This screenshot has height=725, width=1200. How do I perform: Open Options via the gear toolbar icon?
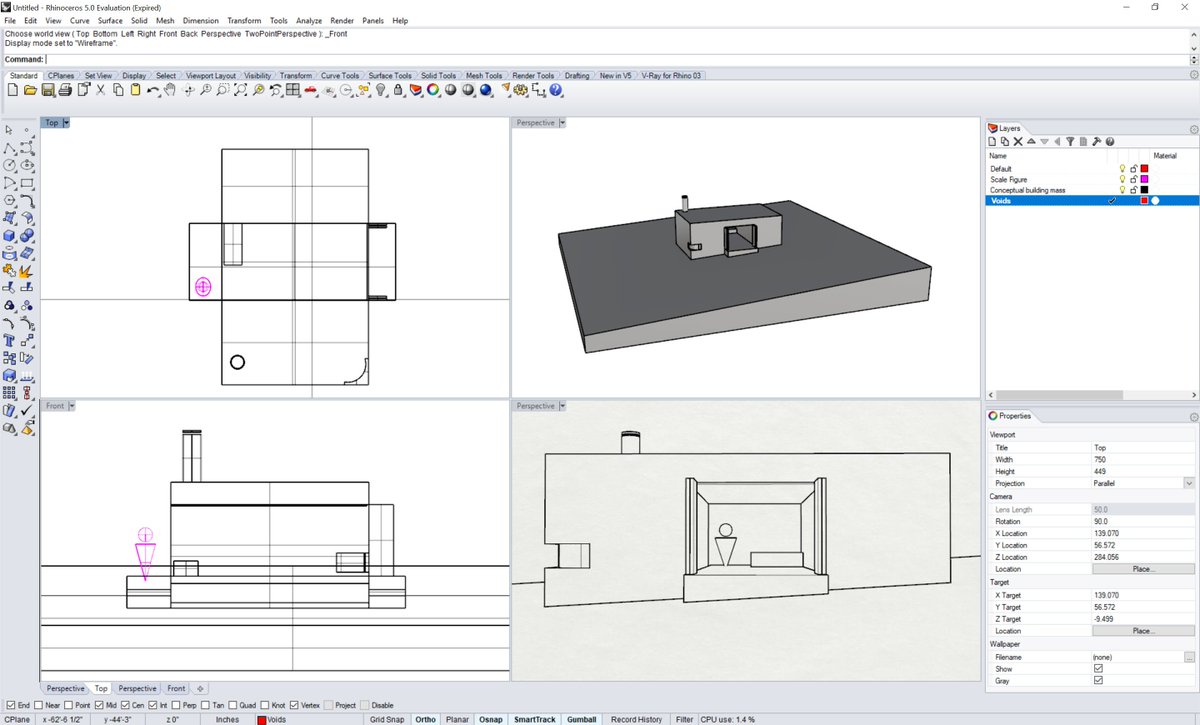tap(521, 90)
